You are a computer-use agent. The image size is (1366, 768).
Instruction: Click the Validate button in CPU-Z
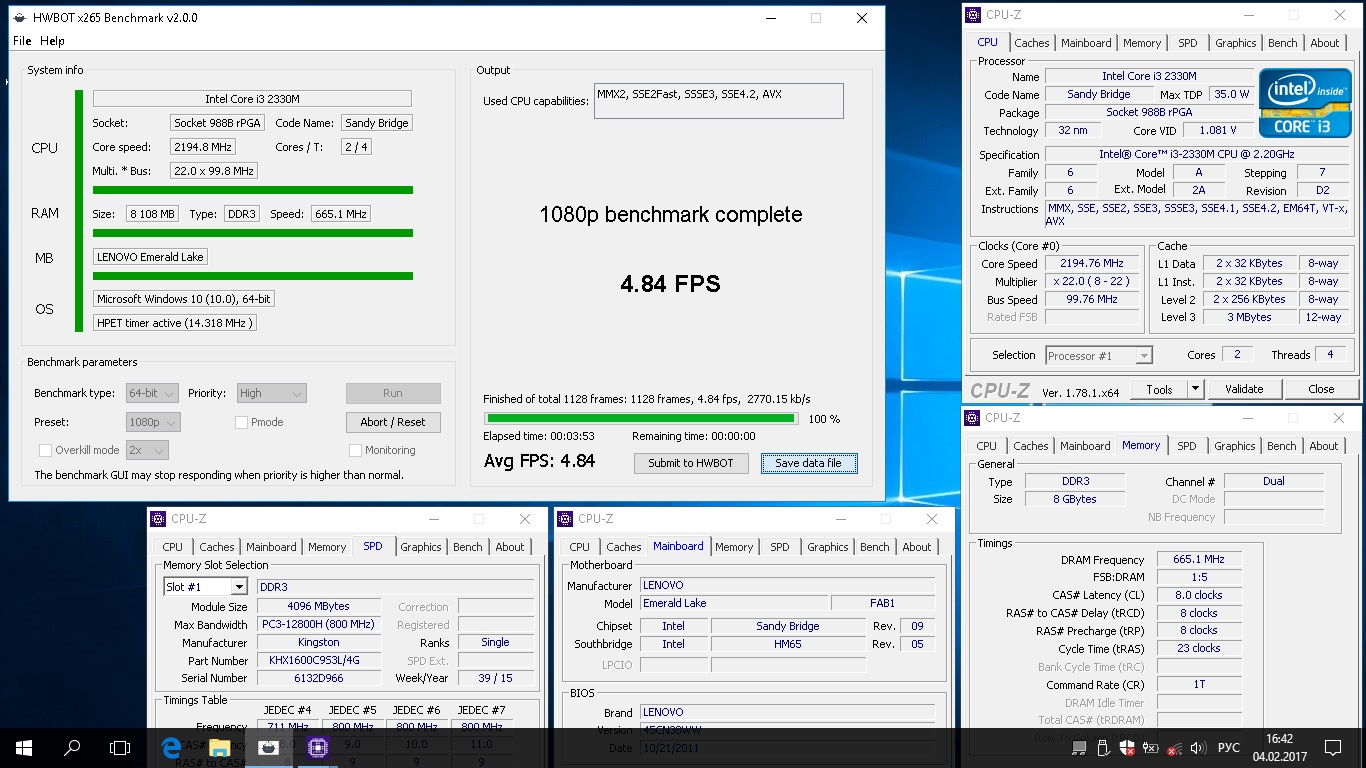[x=1244, y=389]
